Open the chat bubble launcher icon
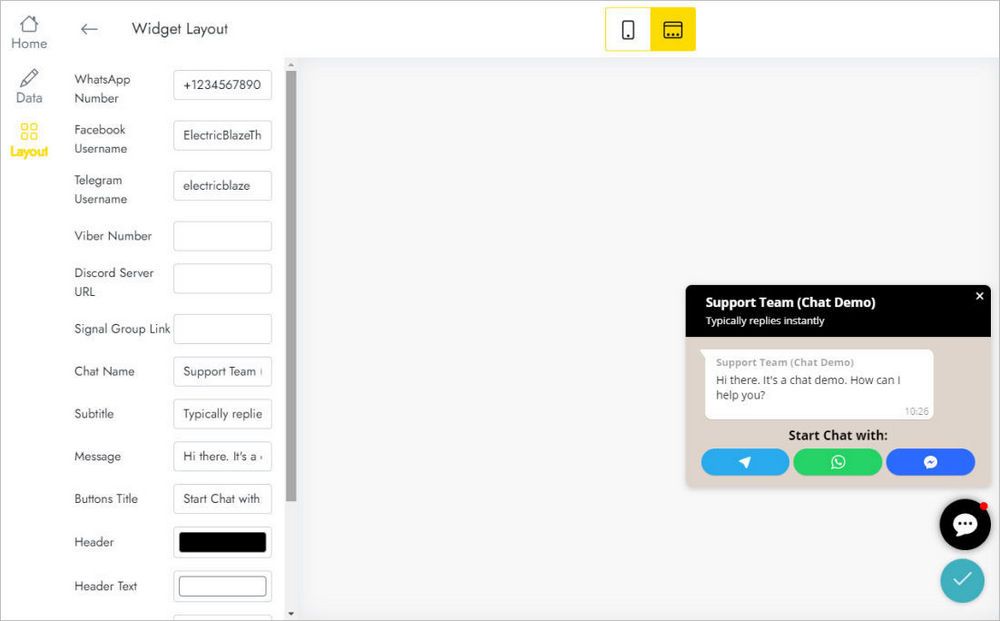The image size is (1000, 621). [964, 524]
